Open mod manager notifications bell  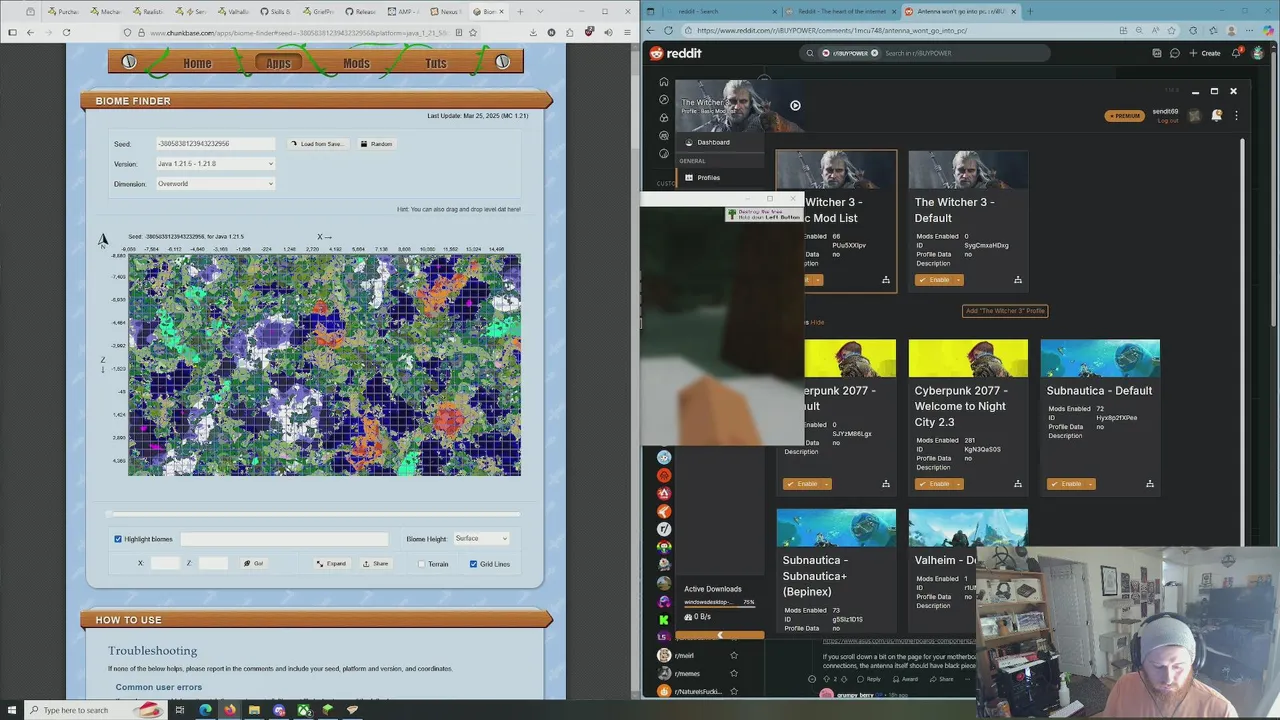point(1216,116)
